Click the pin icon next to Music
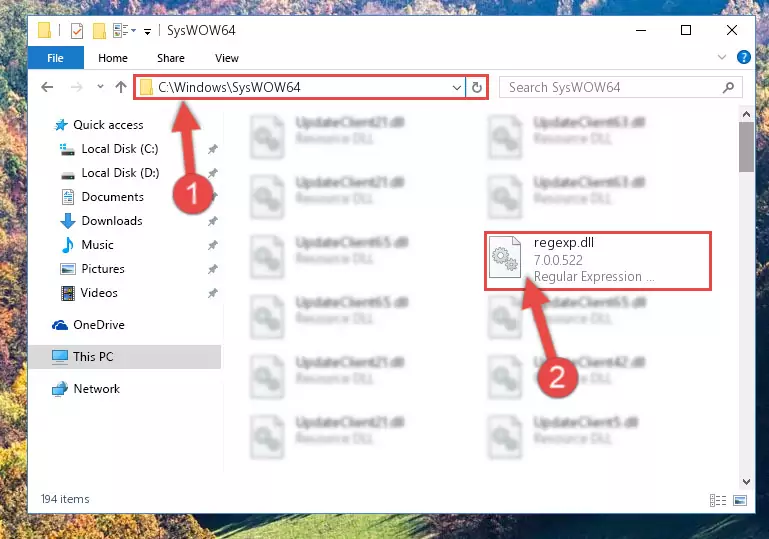This screenshot has height=539, width=769. coord(212,245)
